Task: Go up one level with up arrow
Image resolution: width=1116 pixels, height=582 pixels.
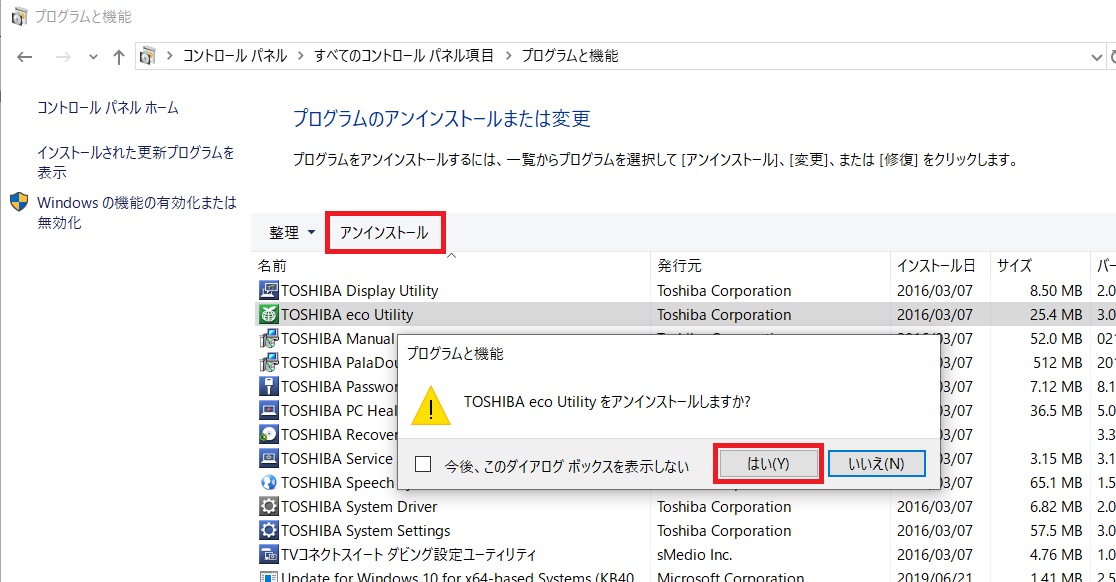Action: (119, 57)
